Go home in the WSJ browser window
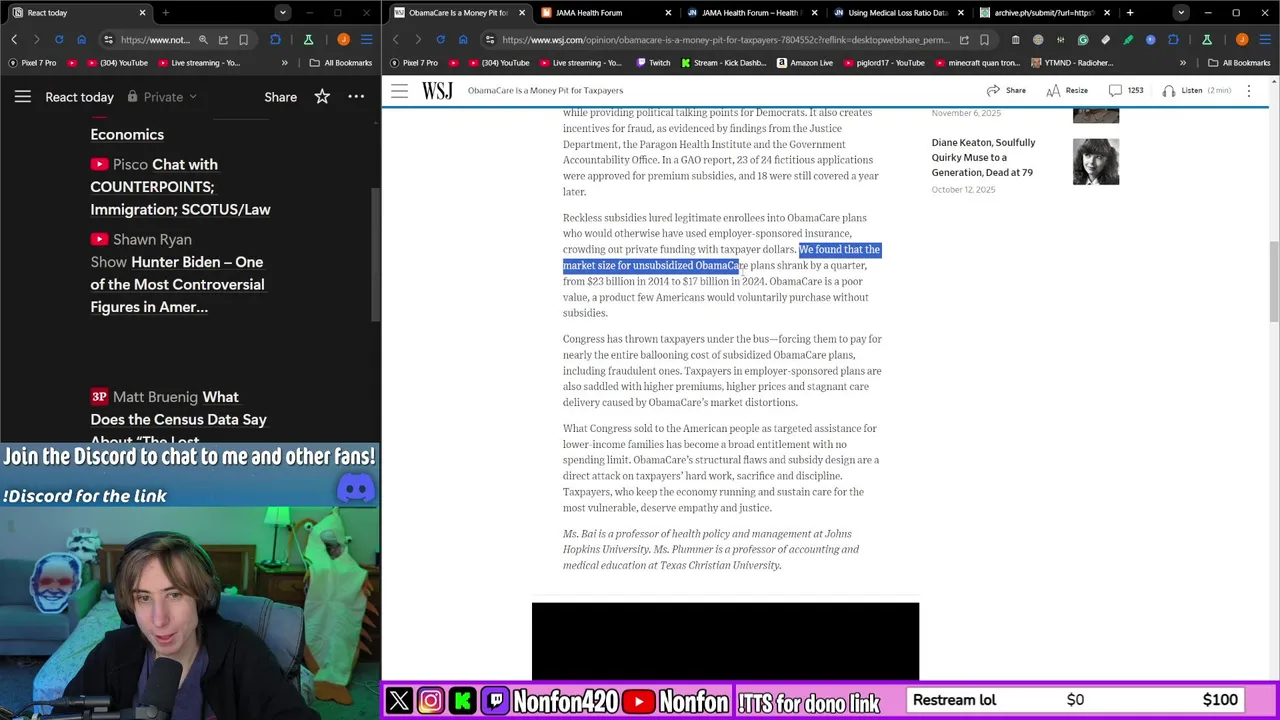 [x=463, y=40]
